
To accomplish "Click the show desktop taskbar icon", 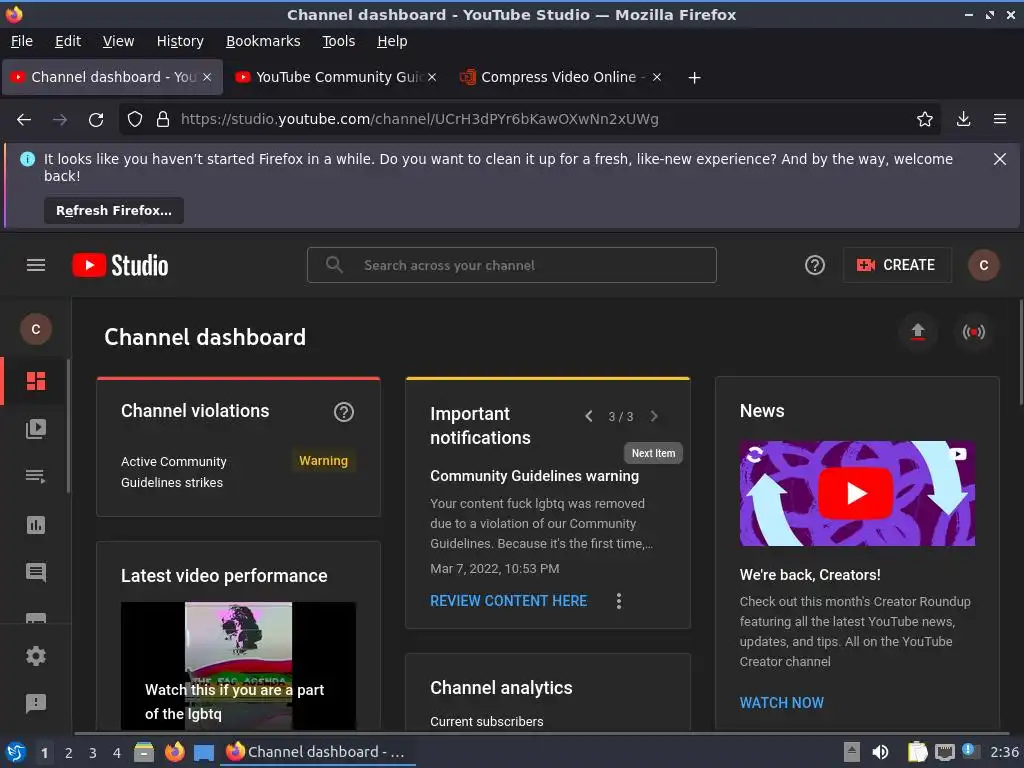I will (204, 753).
